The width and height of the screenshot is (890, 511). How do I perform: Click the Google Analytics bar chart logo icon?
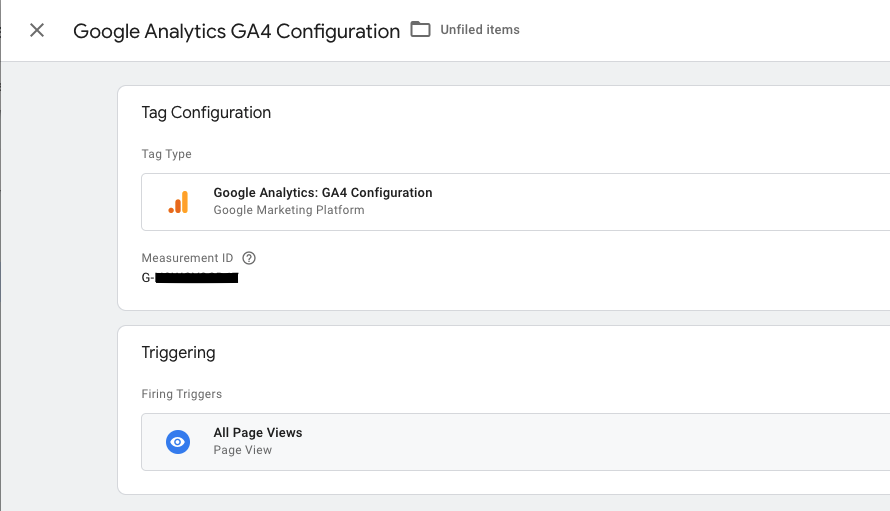(x=178, y=202)
